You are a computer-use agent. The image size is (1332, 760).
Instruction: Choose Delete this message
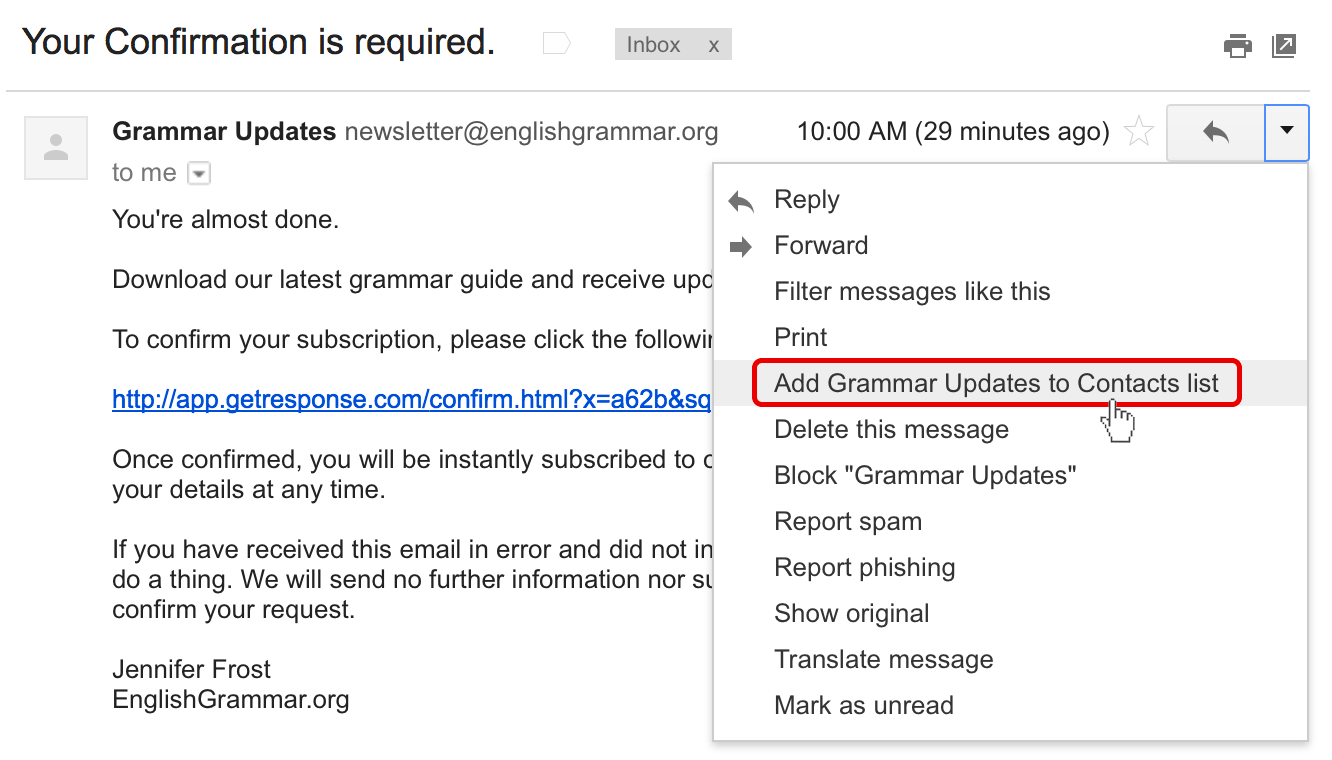click(x=891, y=430)
